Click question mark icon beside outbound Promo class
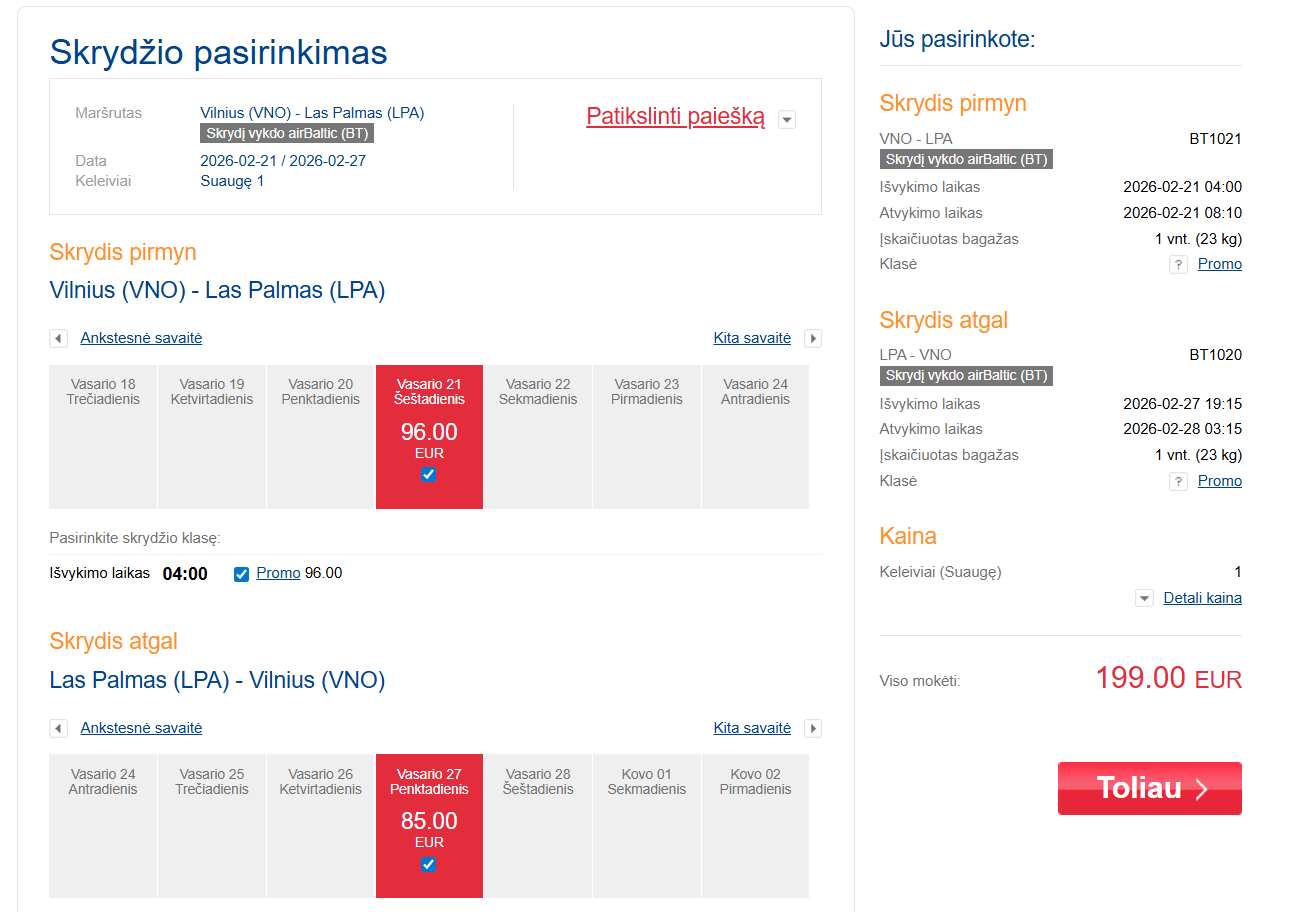Screen dimensions: 1295x912 point(1179,265)
